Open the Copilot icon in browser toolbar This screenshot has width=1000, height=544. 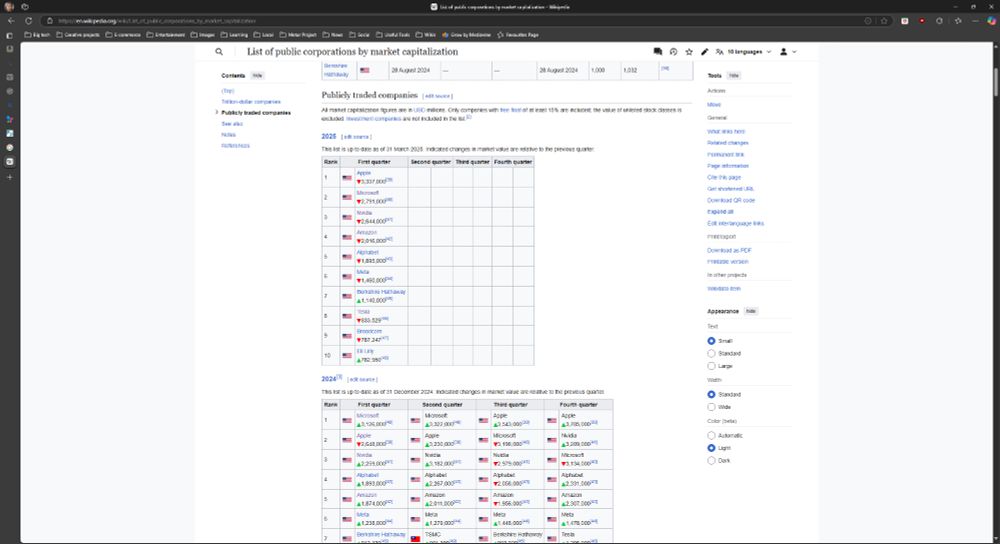tap(991, 20)
